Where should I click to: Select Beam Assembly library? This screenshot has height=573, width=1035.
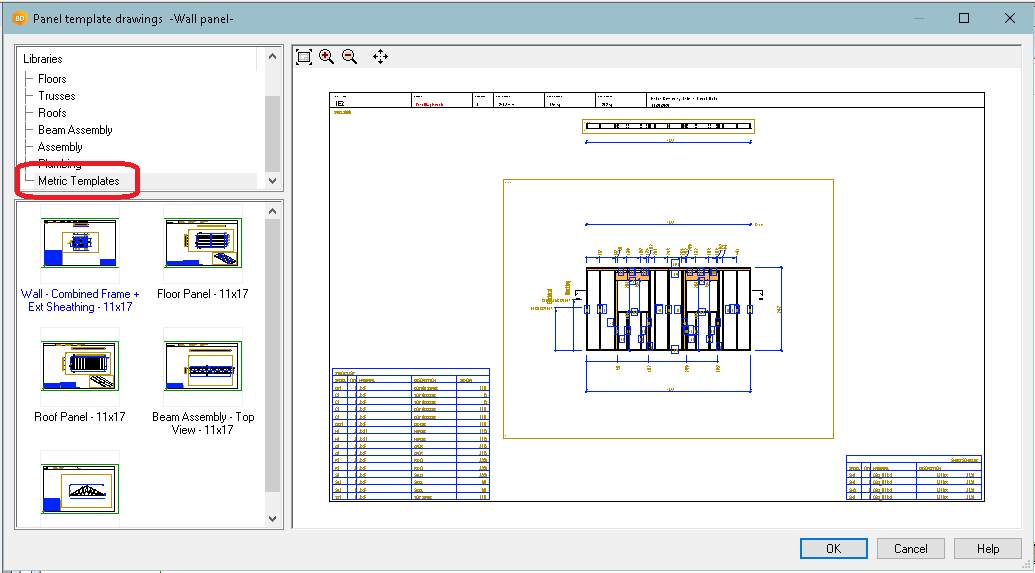[x=75, y=130]
